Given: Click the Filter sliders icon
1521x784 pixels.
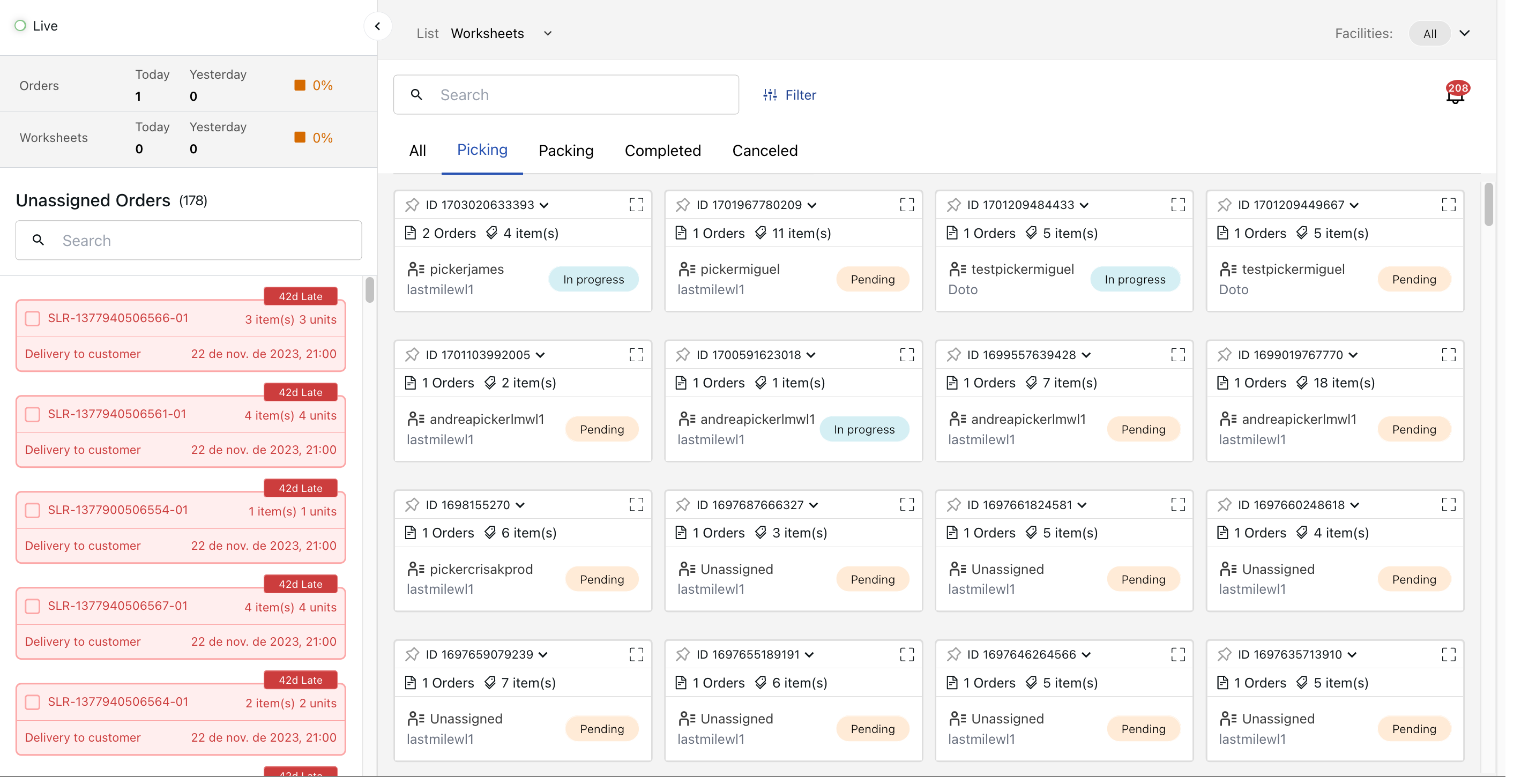Looking at the screenshot, I should [770, 95].
